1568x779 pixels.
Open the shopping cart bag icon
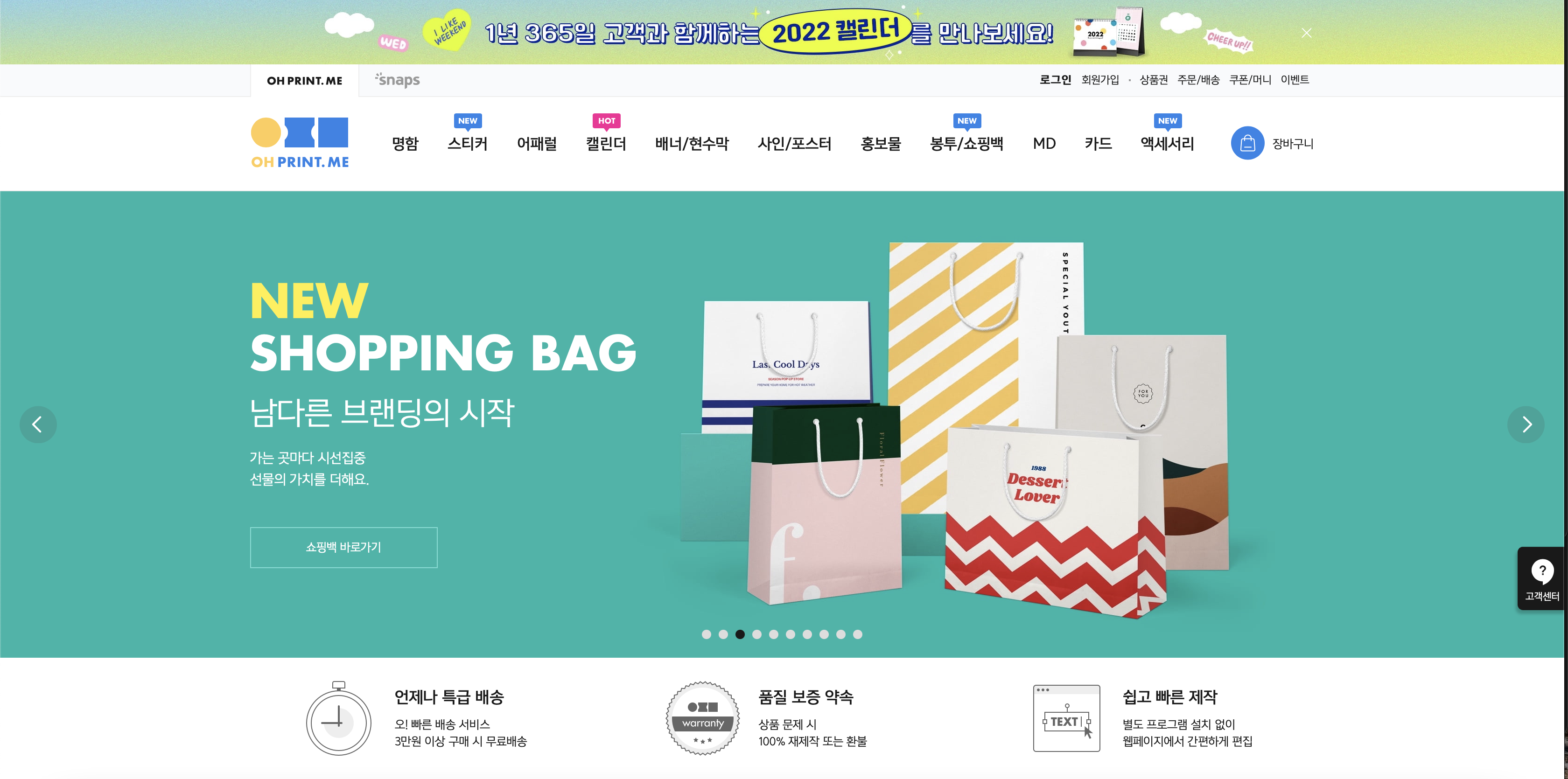pos(1247,143)
